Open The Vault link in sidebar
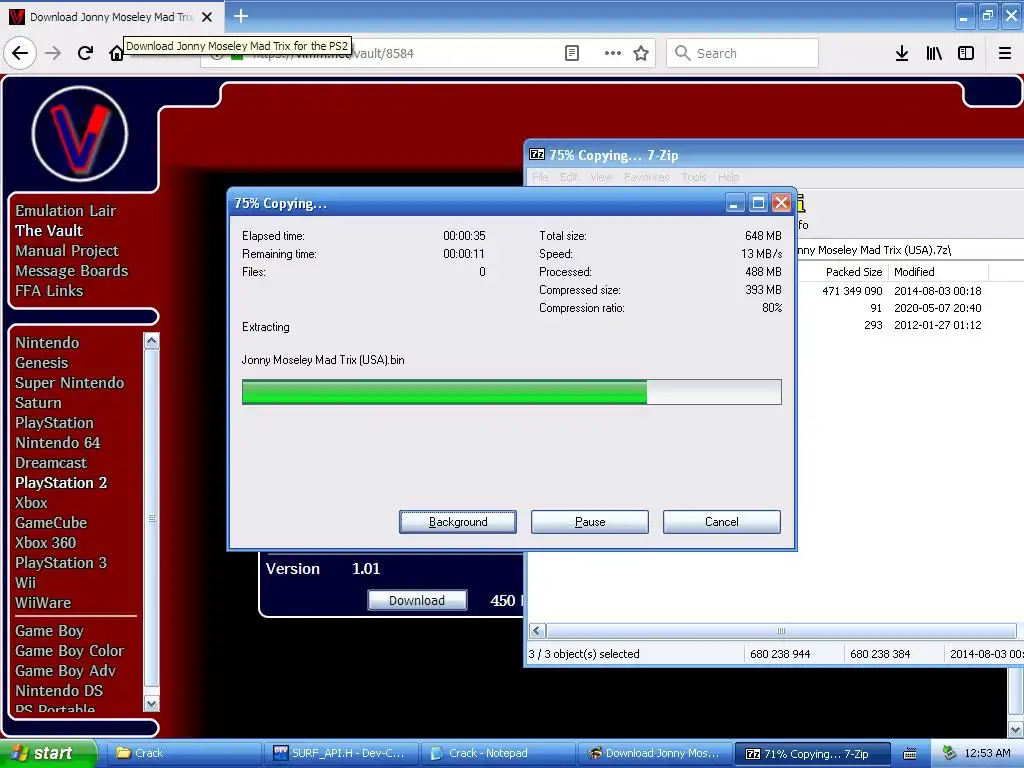 pyautogui.click(x=49, y=231)
